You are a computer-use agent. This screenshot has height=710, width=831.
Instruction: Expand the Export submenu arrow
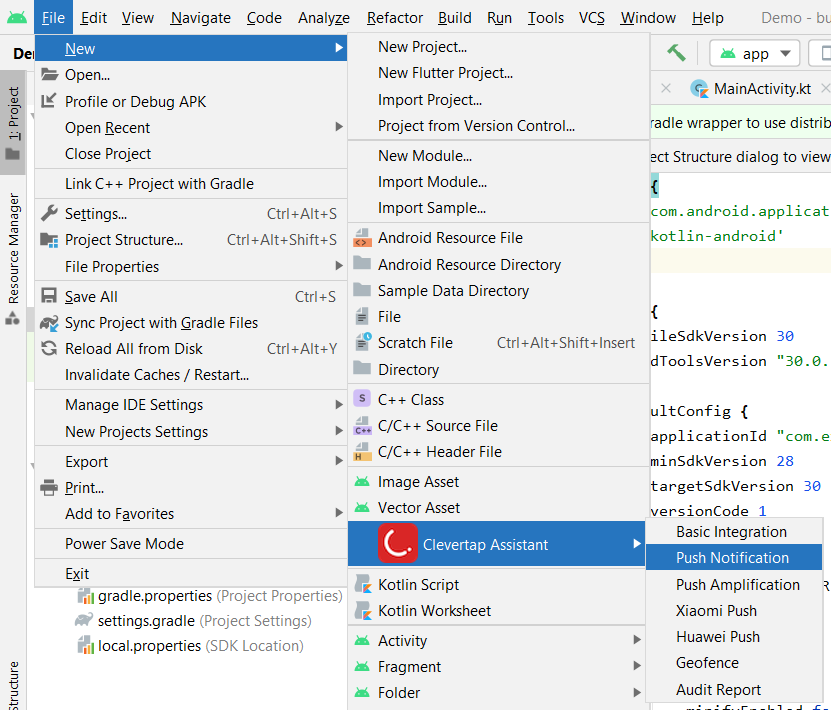tap(339, 461)
